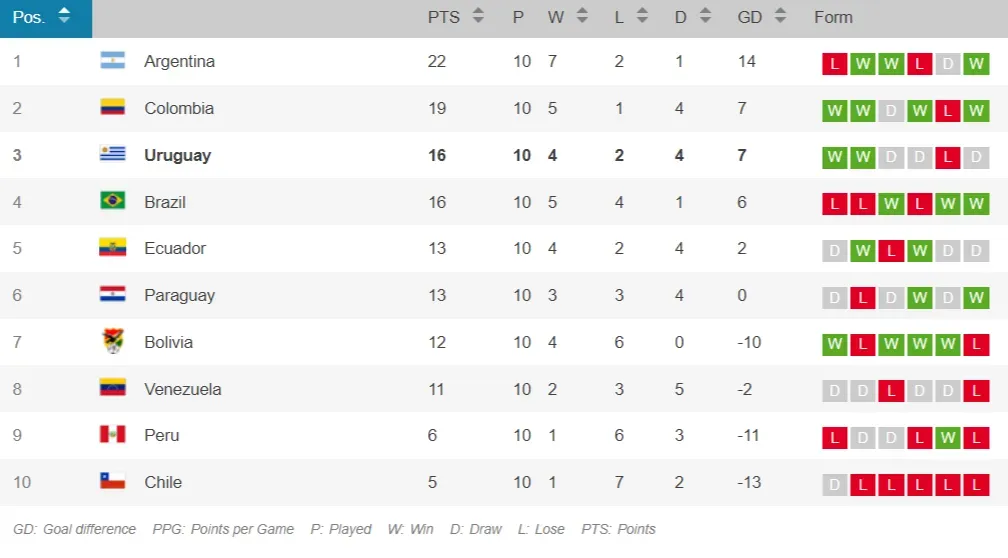Open the Venezuela team link
The width and height of the screenshot is (1008, 558).
coord(183,390)
